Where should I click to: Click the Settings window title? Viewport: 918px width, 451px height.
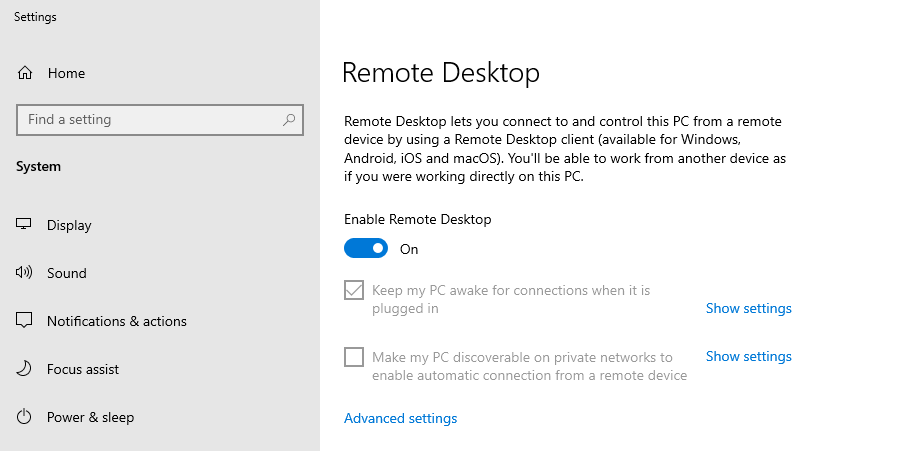[x=35, y=17]
